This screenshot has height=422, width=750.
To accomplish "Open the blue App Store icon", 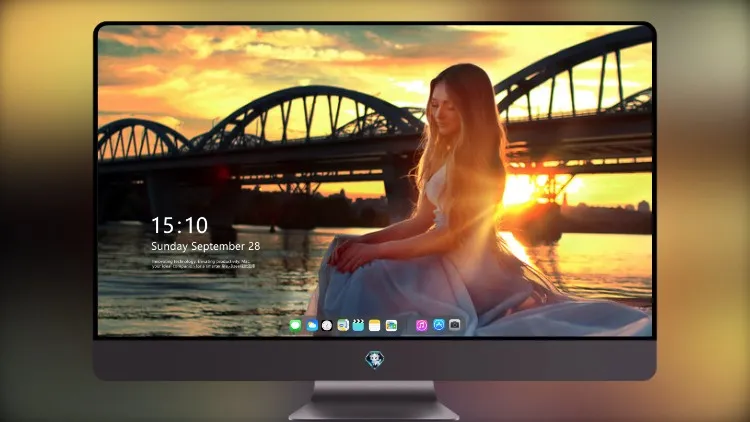I will point(439,325).
